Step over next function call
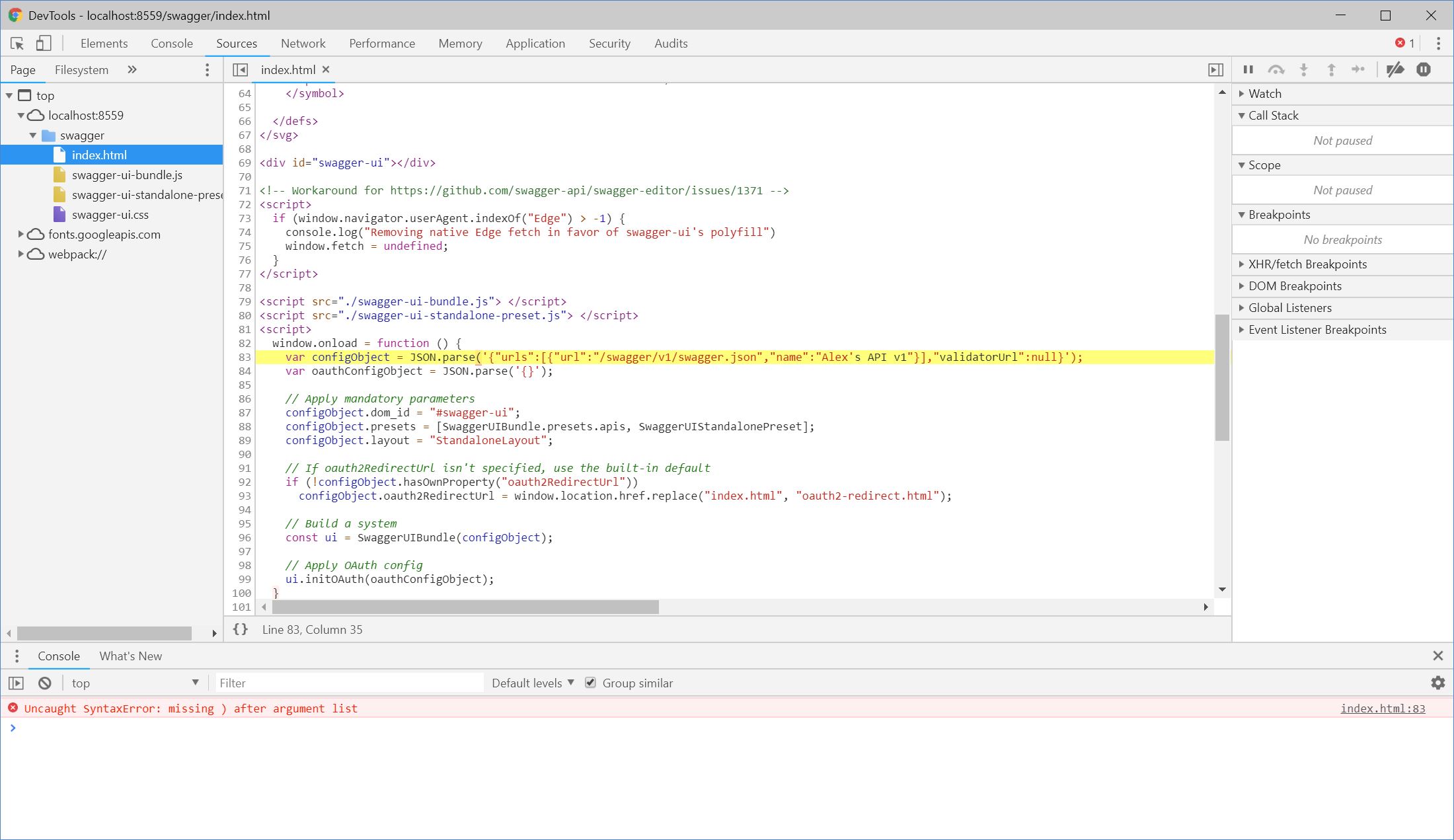Image resolution: width=1454 pixels, height=840 pixels. [1276, 69]
